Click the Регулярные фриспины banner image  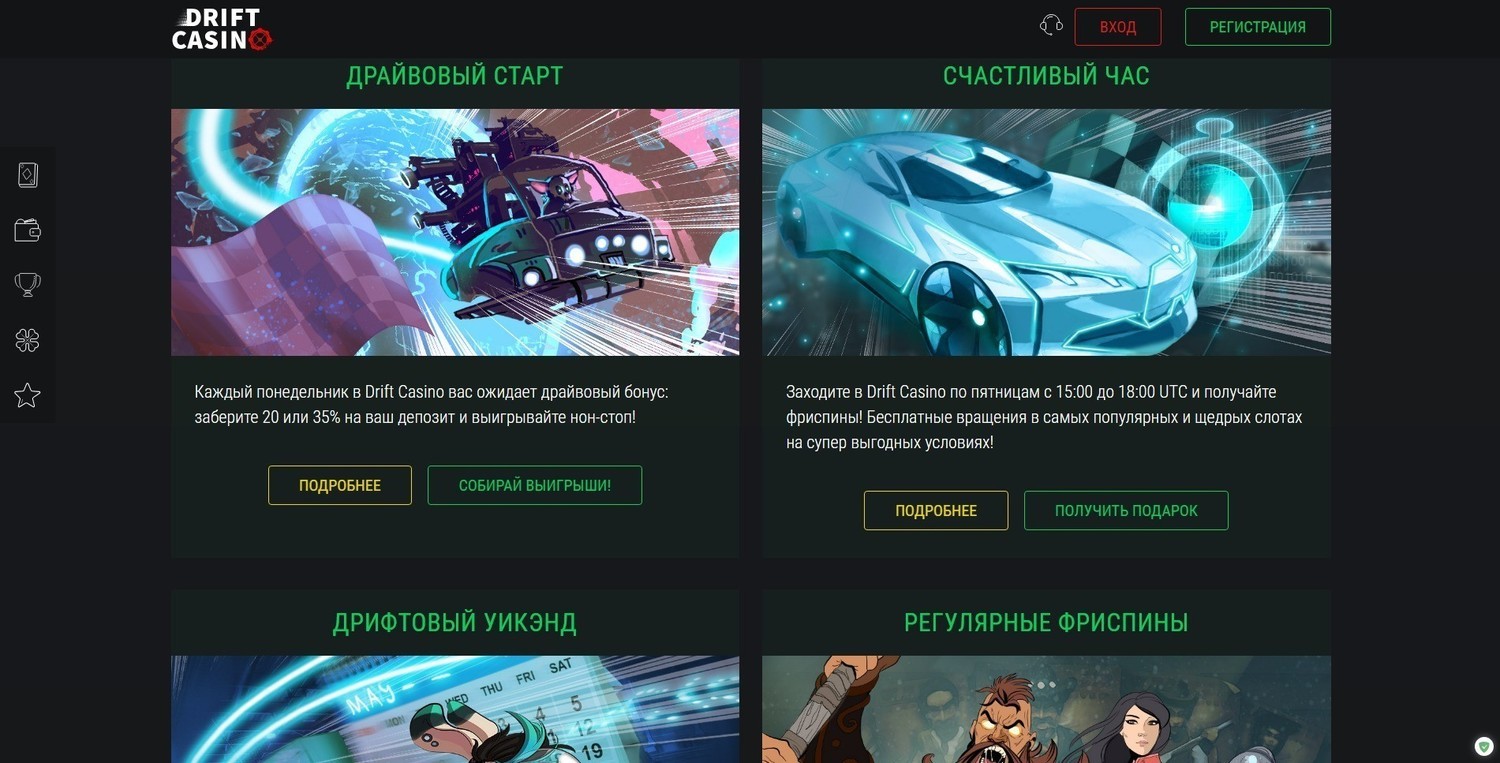click(x=1046, y=709)
